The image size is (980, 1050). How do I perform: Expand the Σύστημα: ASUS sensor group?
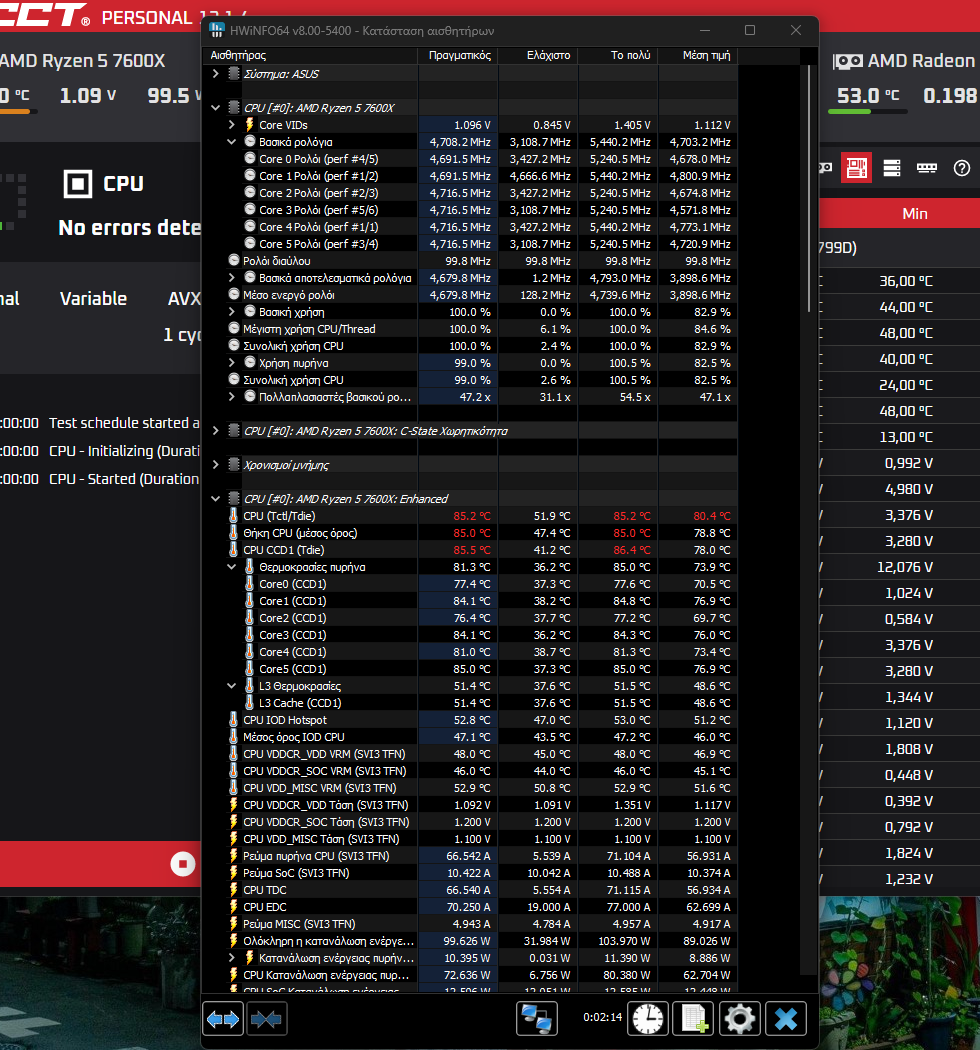coord(216,74)
